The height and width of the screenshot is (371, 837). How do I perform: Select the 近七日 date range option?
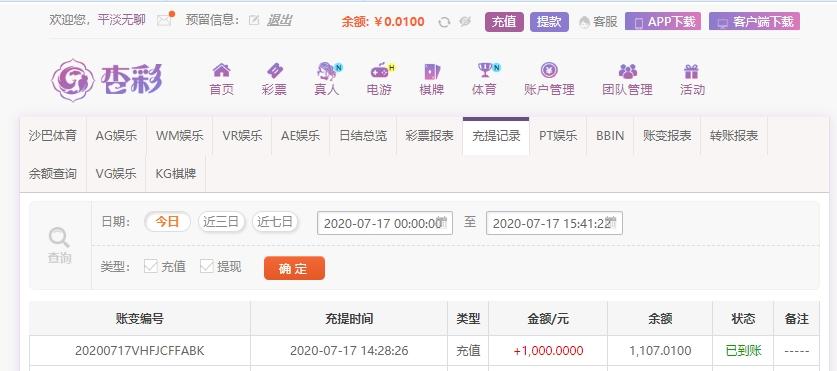pyautogui.click(x=275, y=222)
